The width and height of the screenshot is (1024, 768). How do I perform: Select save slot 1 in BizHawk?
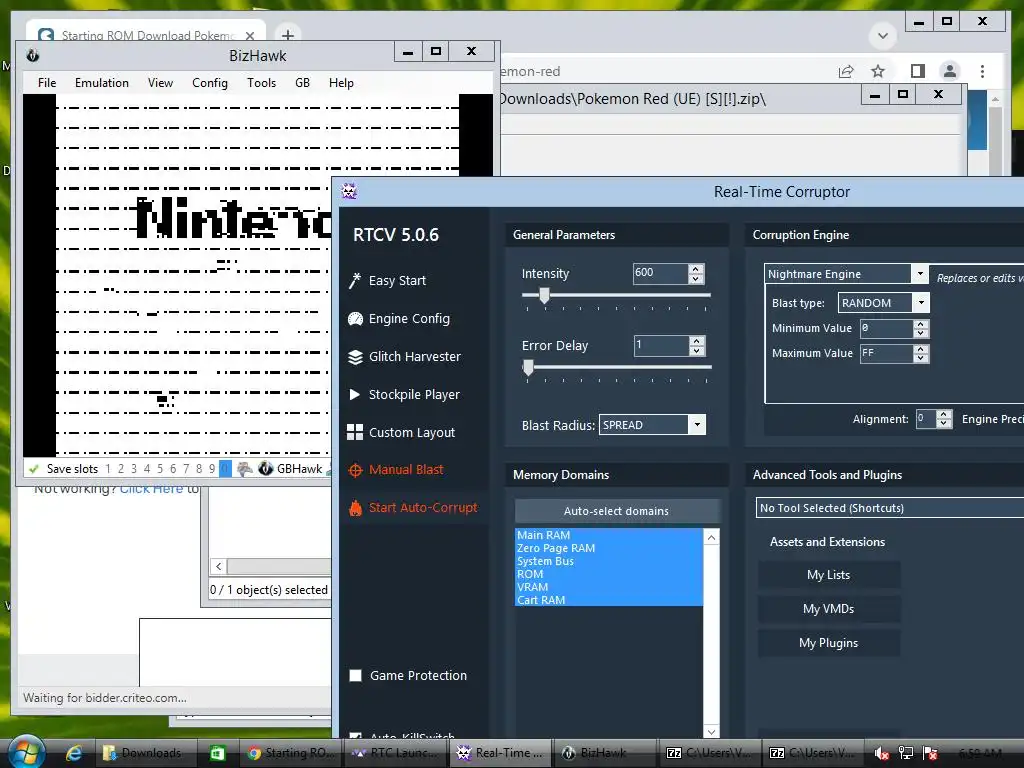(x=108, y=468)
